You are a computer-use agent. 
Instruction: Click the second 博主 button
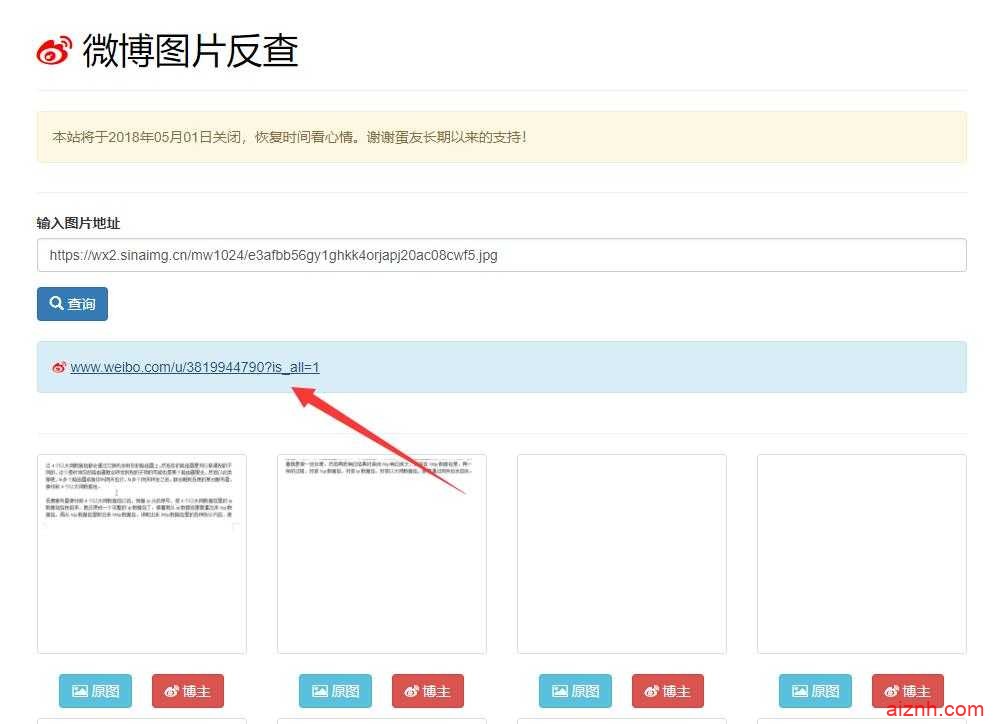[428, 691]
